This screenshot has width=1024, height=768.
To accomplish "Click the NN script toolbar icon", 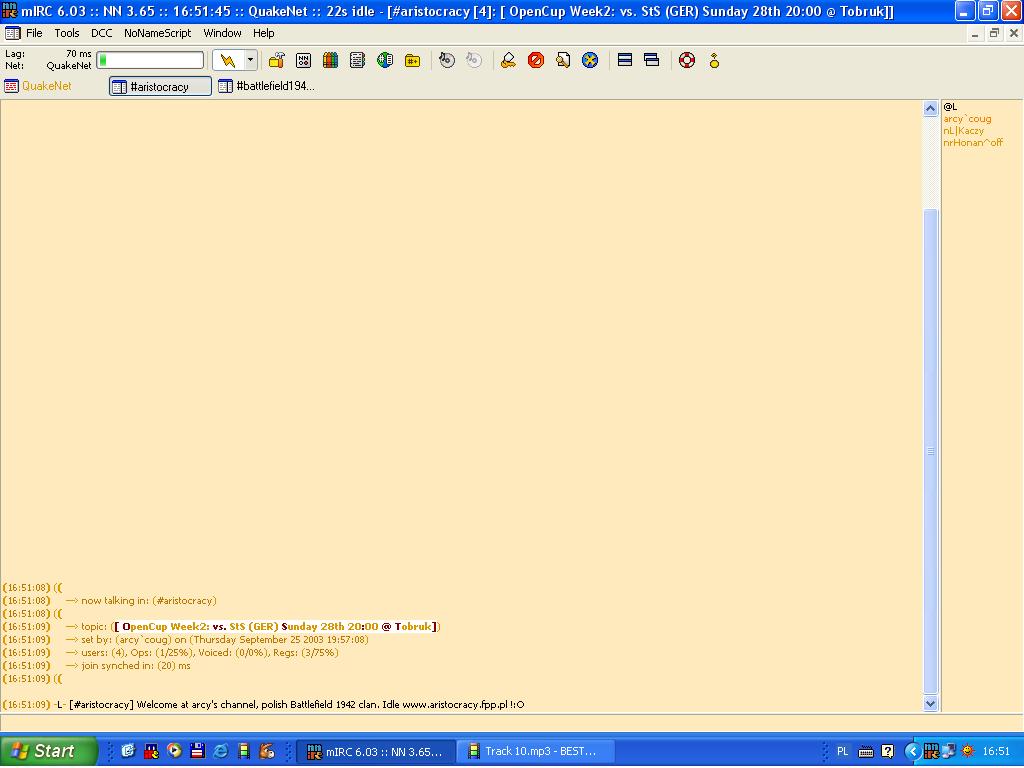I will (303, 60).
